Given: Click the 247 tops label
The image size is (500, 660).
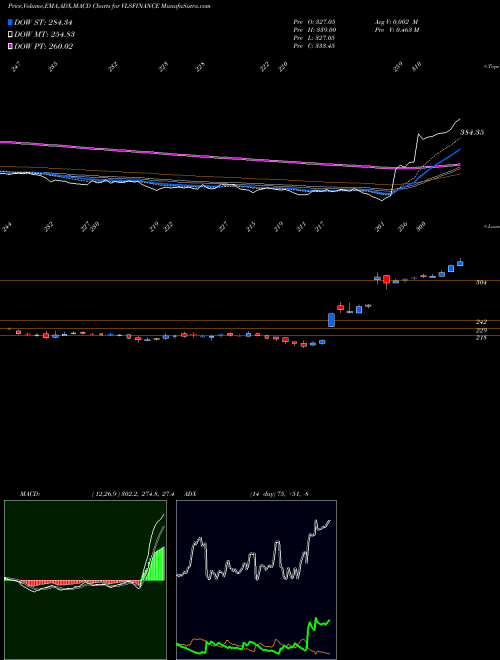Looking at the screenshot, I should point(16,67).
